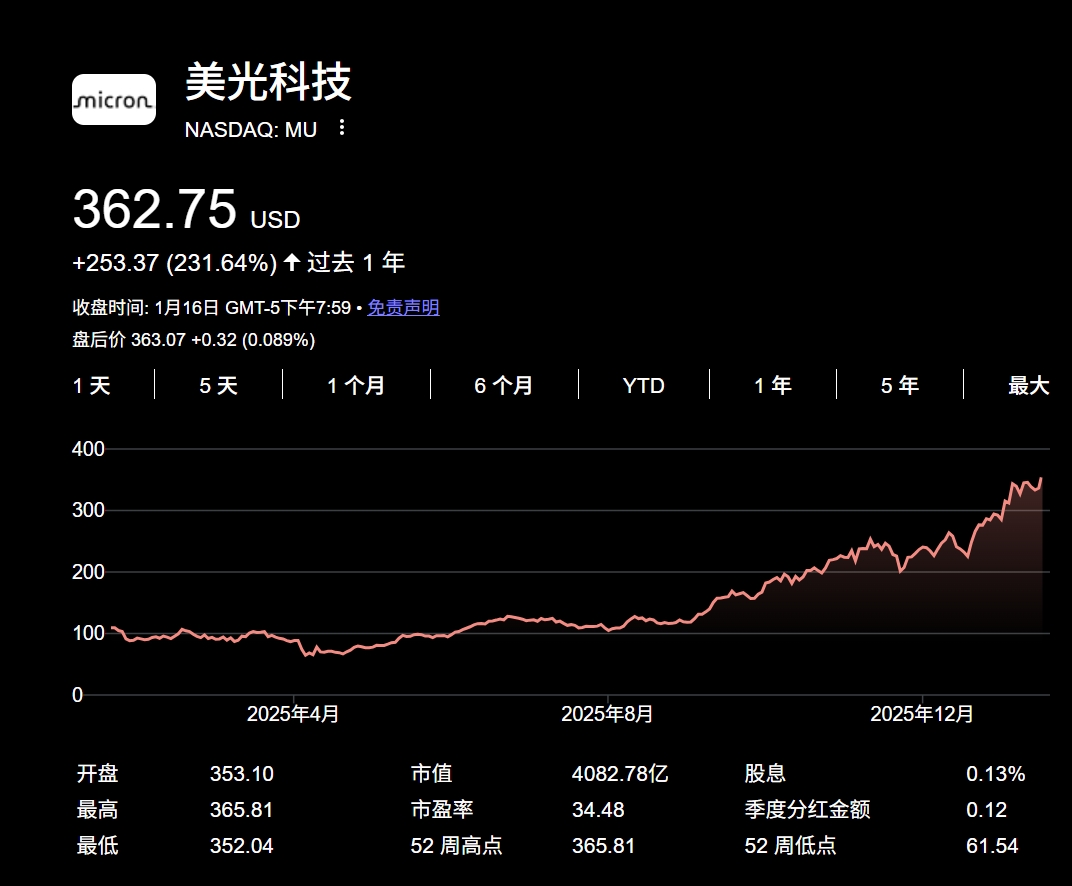Viewport: 1072px width, 886px height.
Task: Open the 1个月 price chart
Action: pyautogui.click(x=355, y=385)
